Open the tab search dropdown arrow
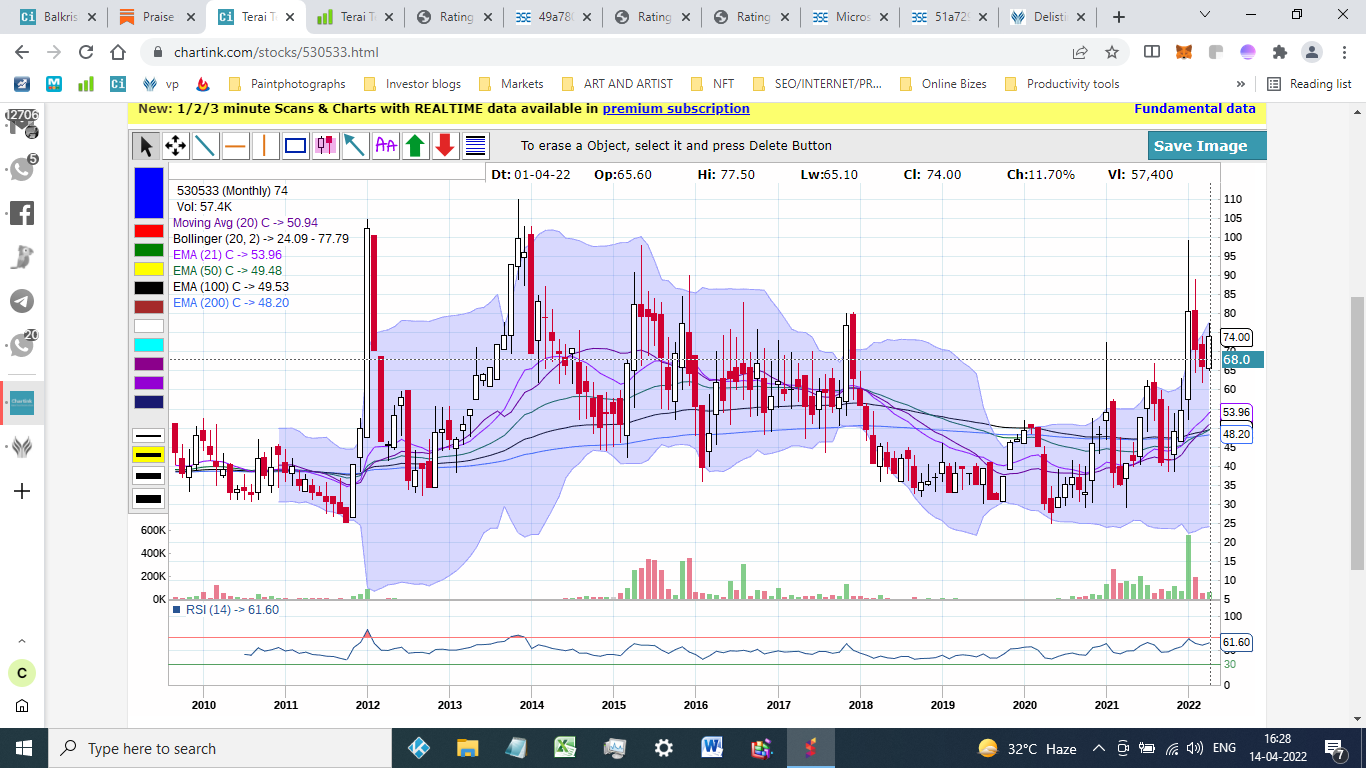 pos(1205,16)
